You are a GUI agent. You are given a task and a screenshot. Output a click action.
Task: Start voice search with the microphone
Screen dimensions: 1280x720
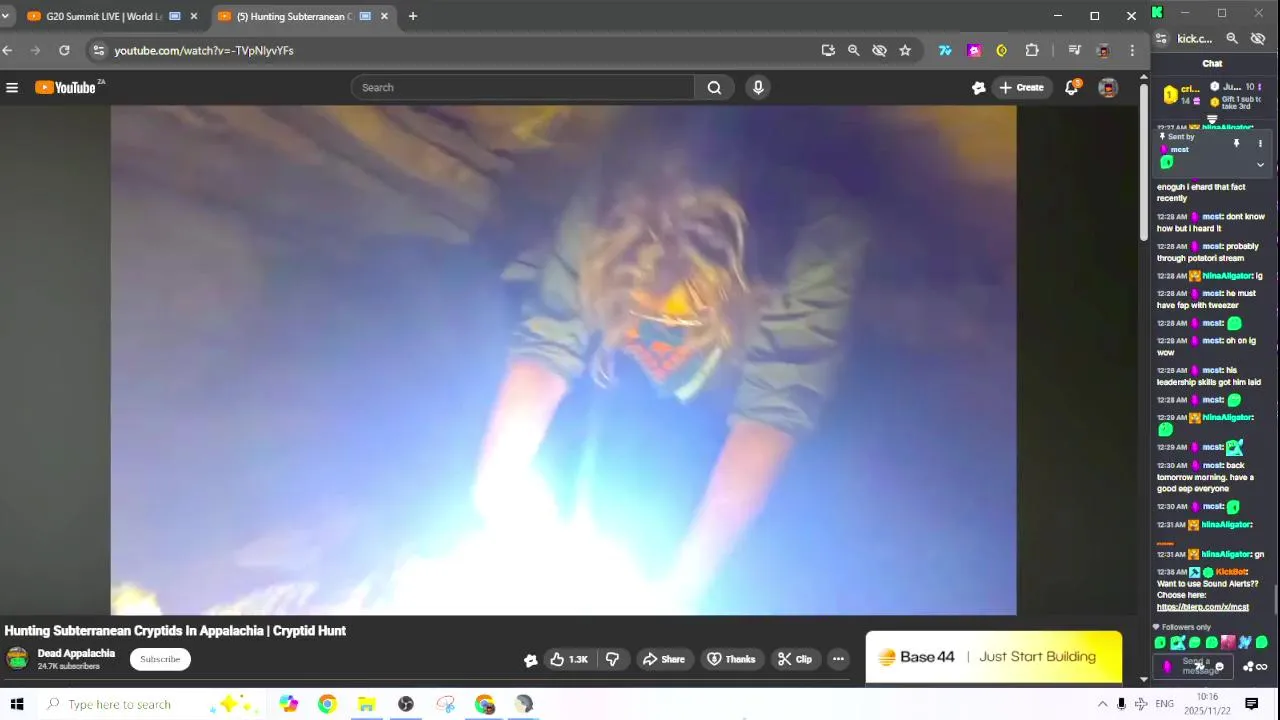coord(758,88)
